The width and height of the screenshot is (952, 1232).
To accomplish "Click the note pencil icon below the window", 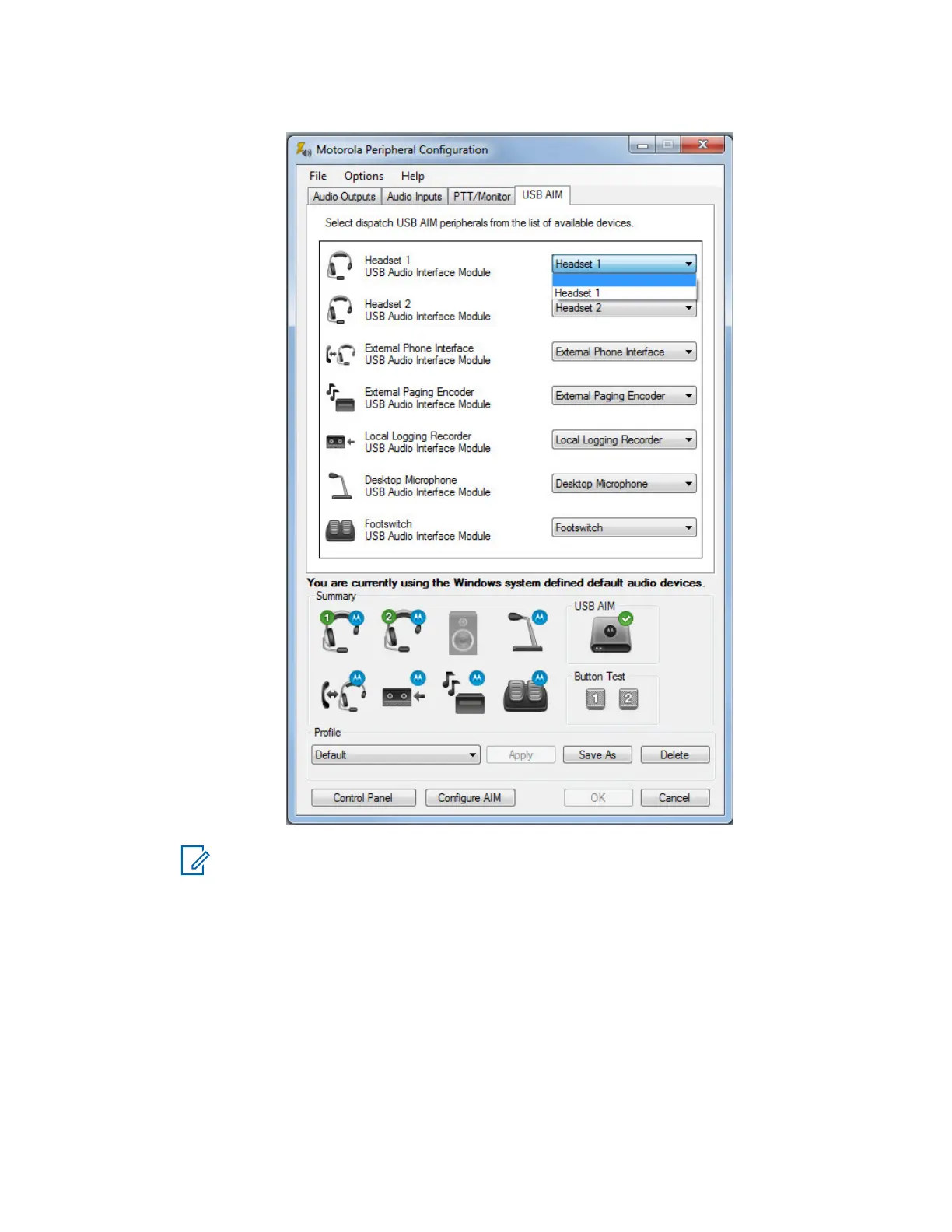I will 195,860.
